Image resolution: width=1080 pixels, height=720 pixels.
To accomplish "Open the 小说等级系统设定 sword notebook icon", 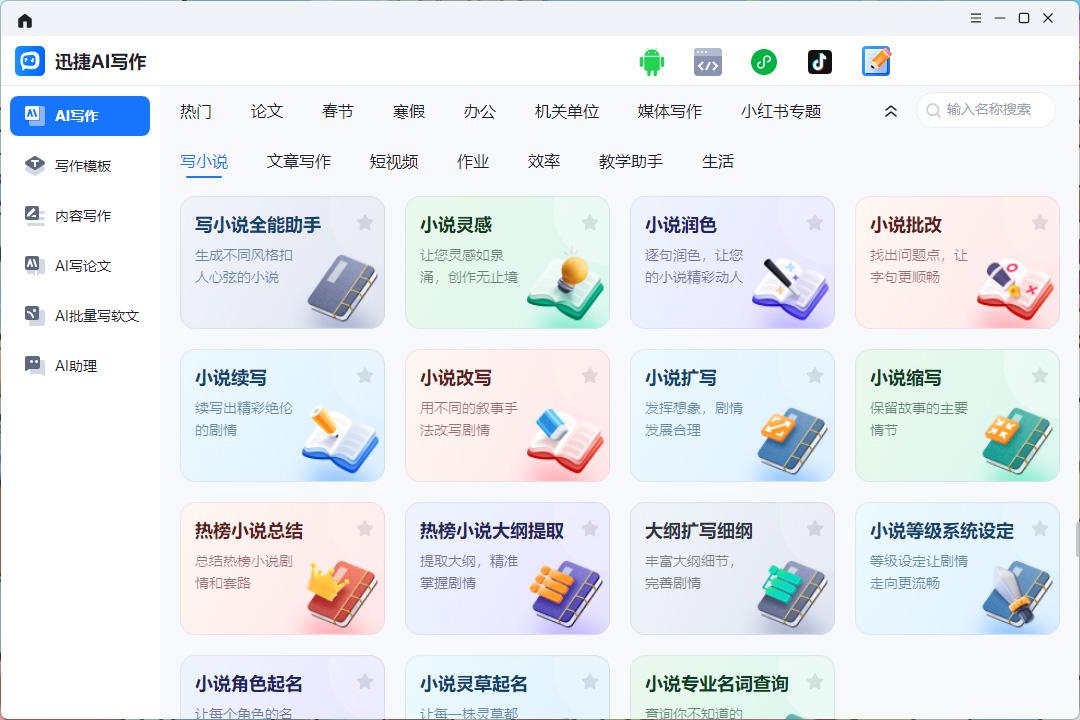I will 1017,594.
